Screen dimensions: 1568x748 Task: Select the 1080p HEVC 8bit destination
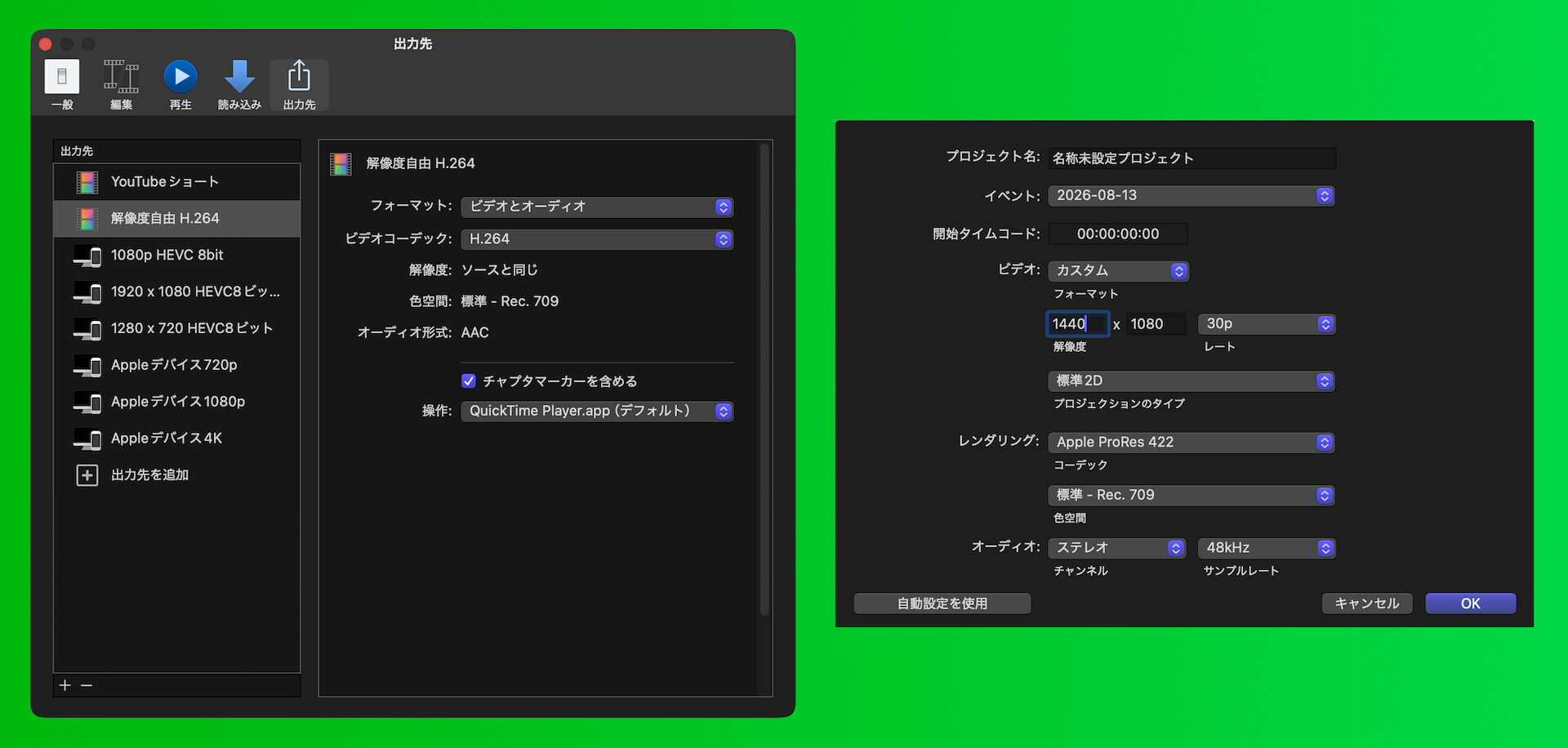click(177, 256)
